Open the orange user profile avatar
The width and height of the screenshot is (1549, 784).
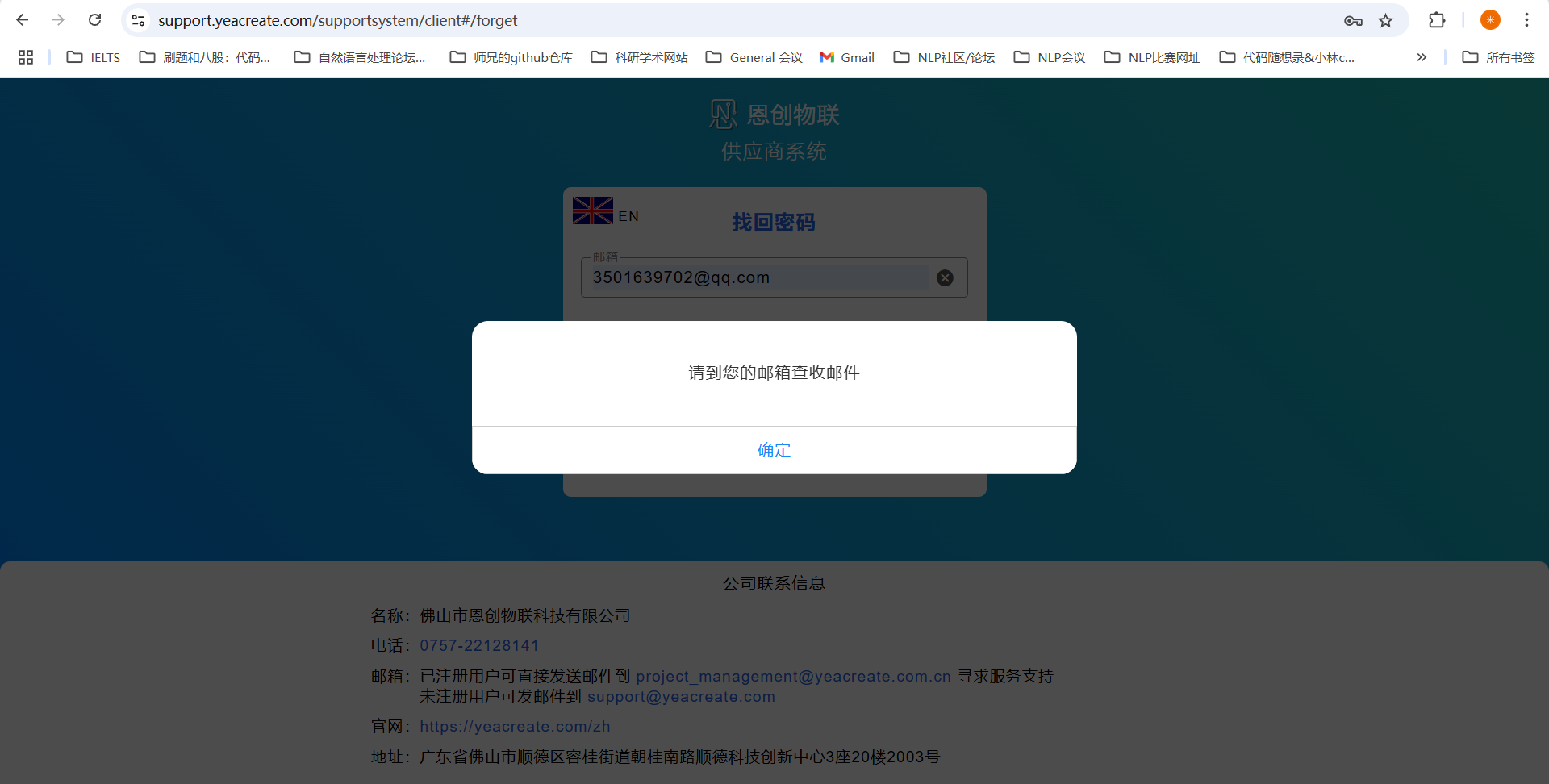[x=1490, y=20]
